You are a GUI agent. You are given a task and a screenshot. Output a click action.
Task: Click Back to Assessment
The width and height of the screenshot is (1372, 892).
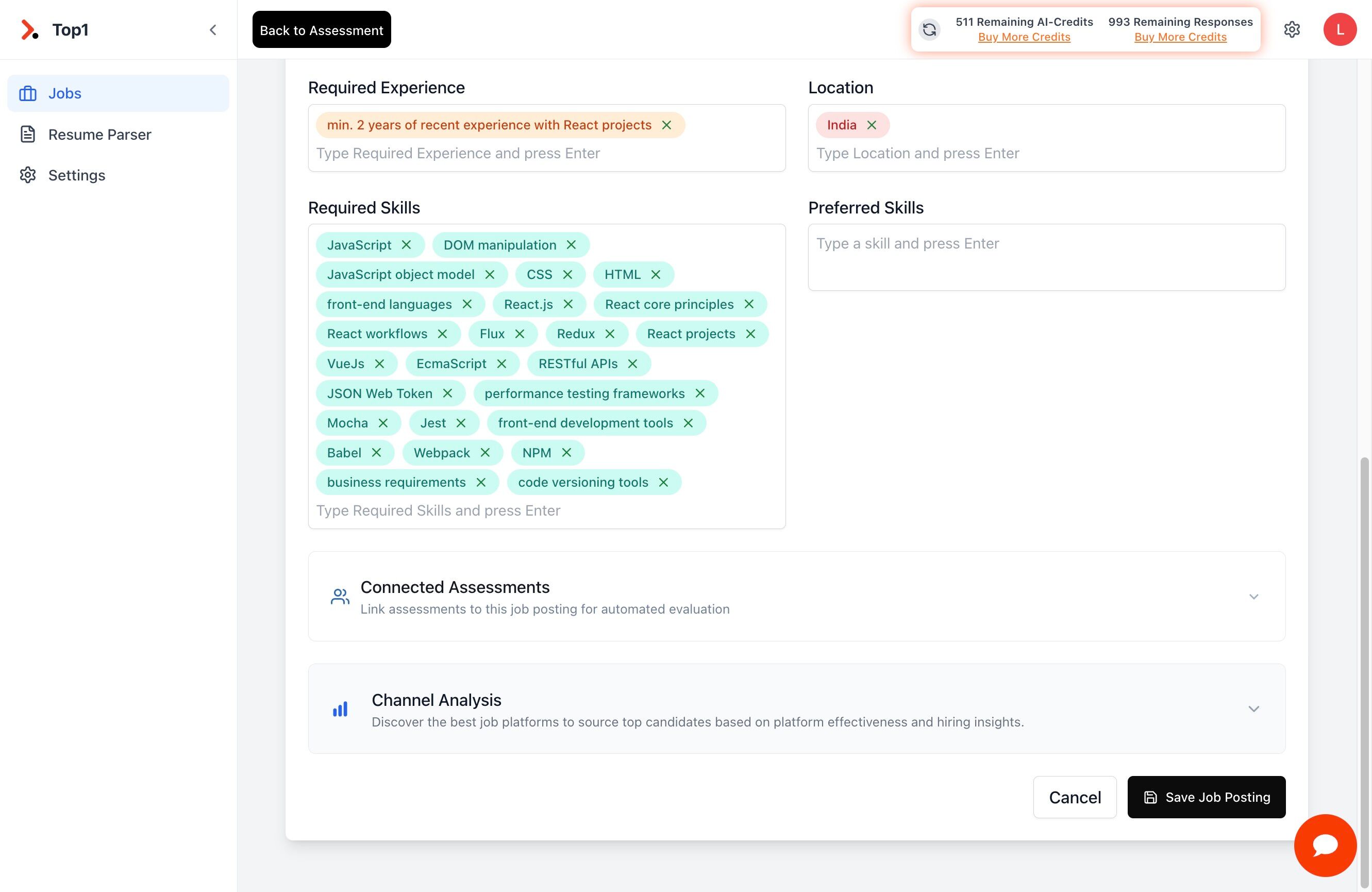pyautogui.click(x=321, y=29)
